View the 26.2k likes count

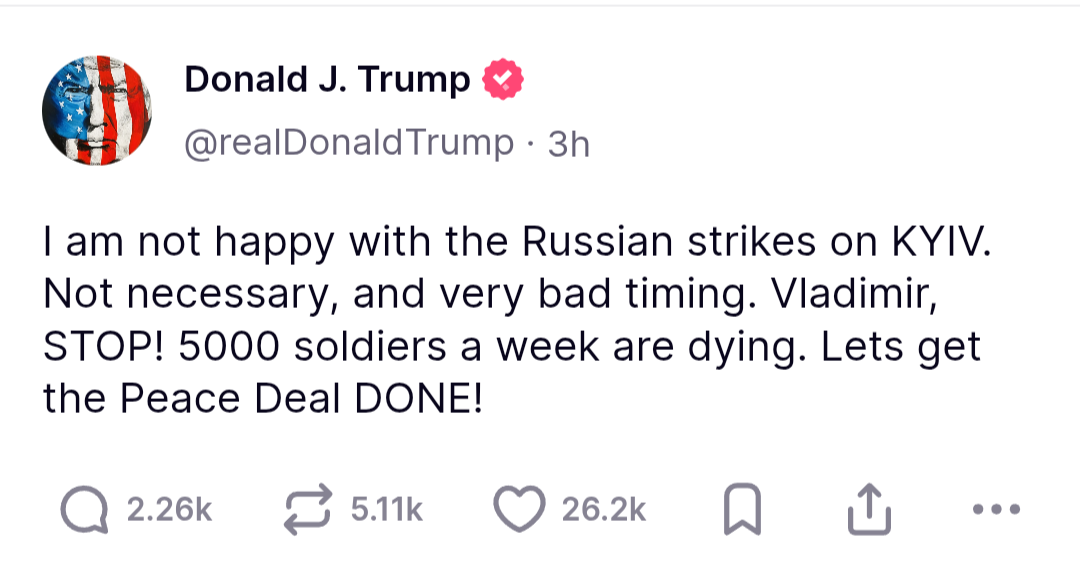604,510
